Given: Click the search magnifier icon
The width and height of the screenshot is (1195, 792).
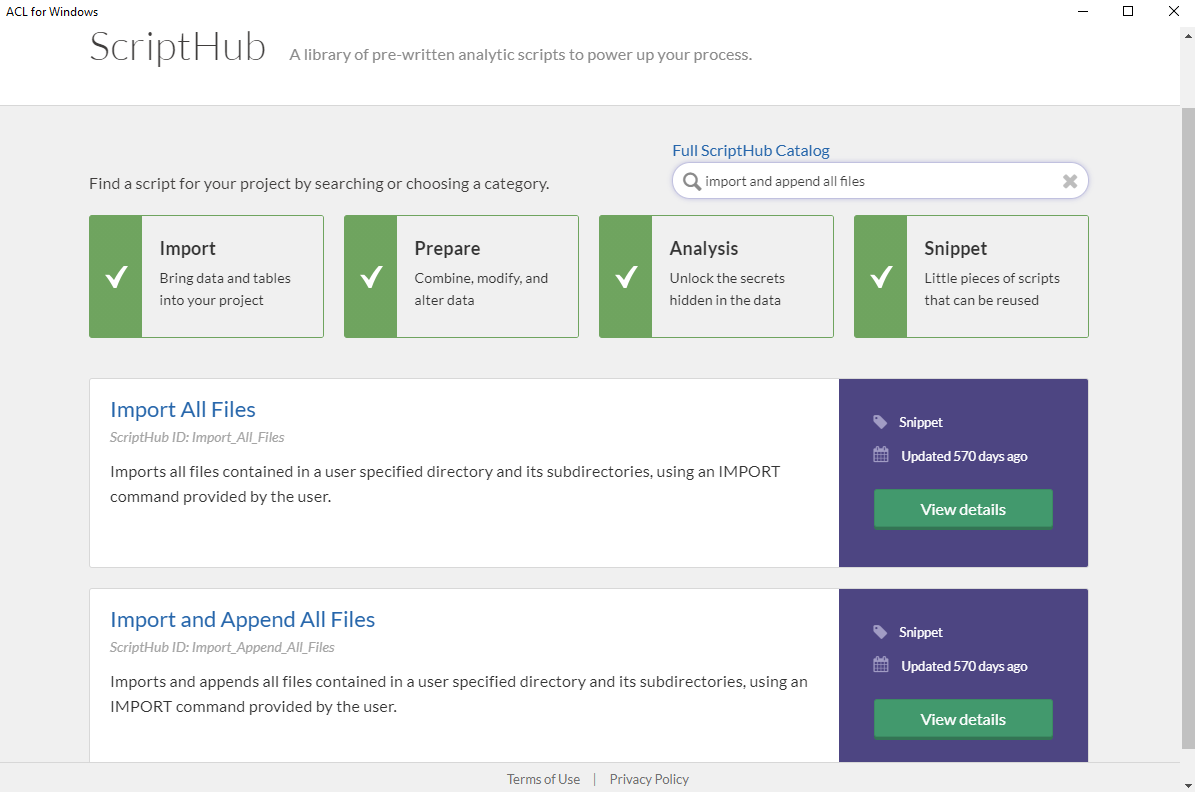Looking at the screenshot, I should click(x=692, y=181).
